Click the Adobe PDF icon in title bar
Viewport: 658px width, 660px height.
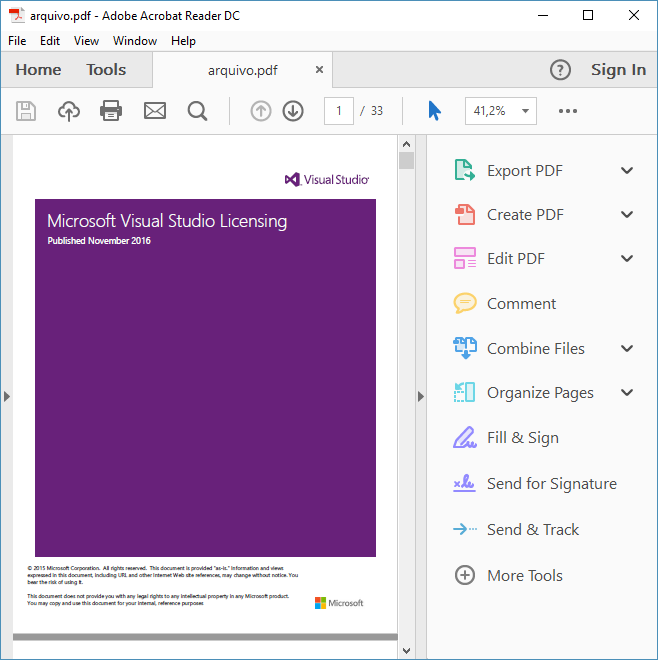click(16, 16)
